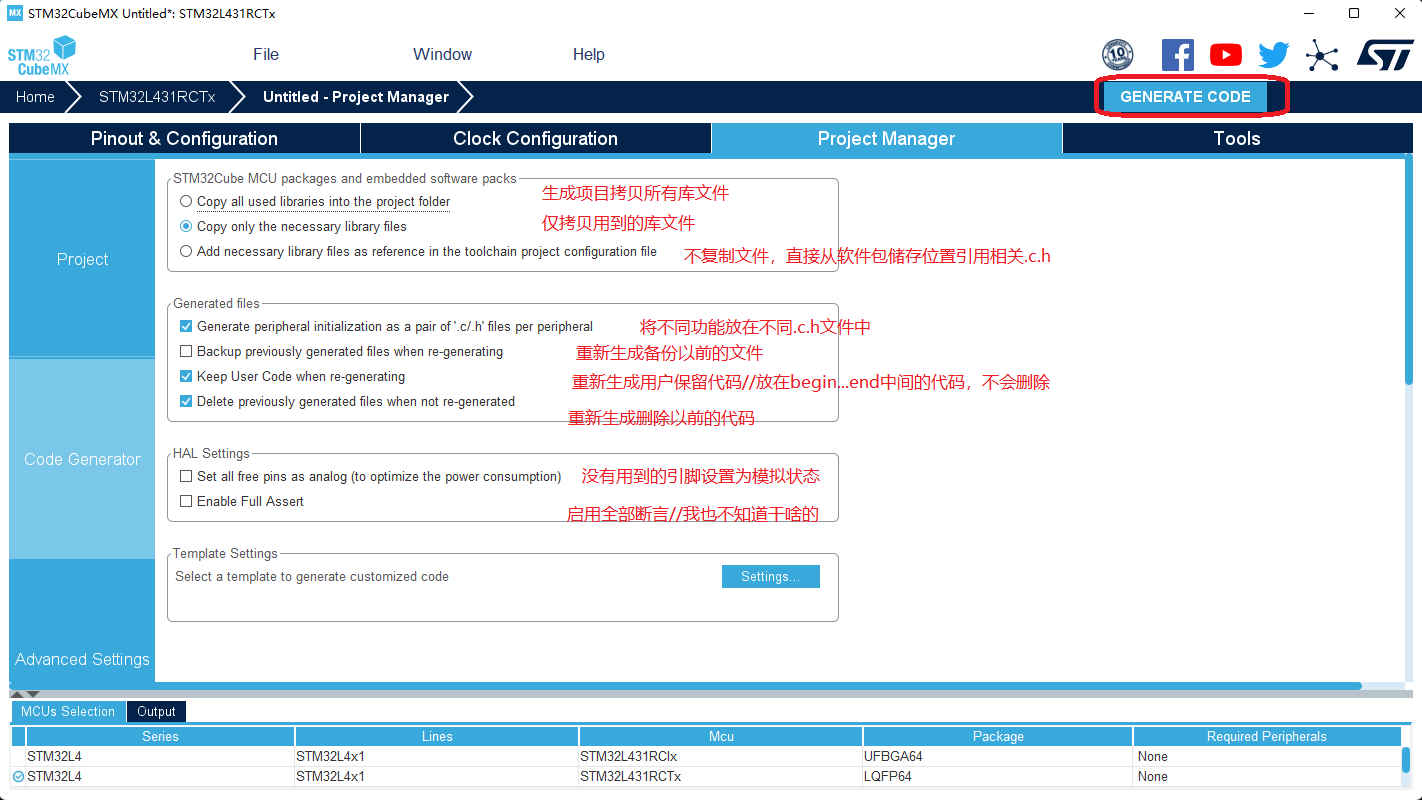Go to STM32L431RCTx breadcrumb
Viewport: 1422px width, 800px height.
point(157,96)
